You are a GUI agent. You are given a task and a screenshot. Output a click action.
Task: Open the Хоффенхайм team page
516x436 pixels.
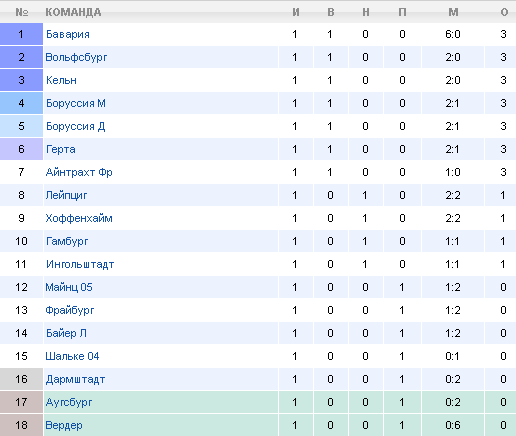(79, 218)
